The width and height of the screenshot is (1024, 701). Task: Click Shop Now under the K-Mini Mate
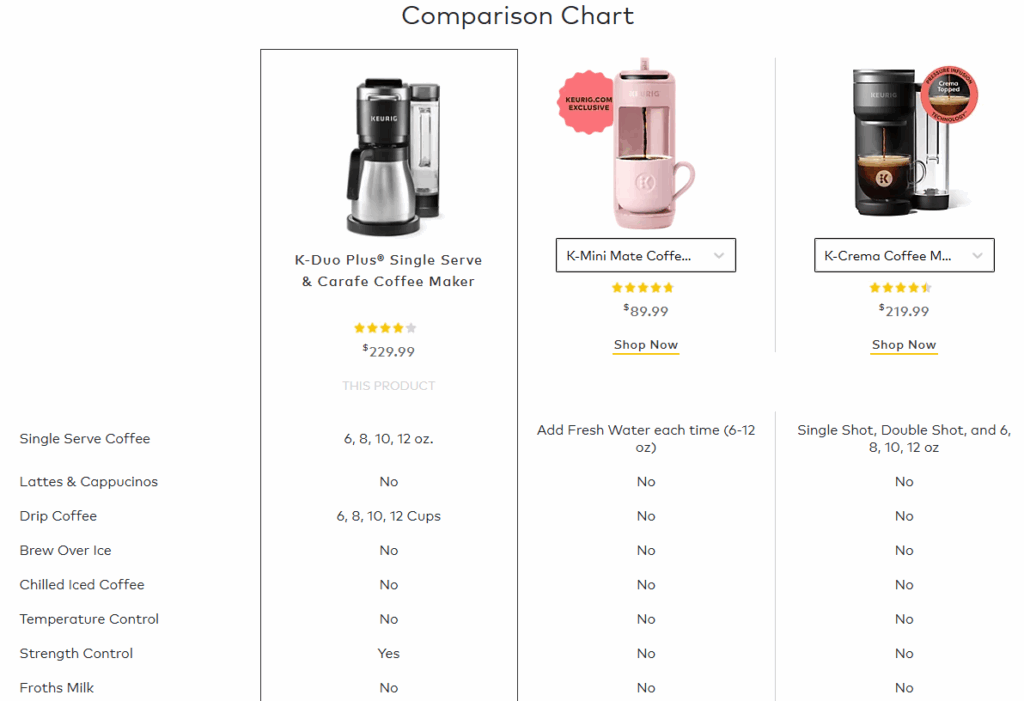(x=645, y=345)
